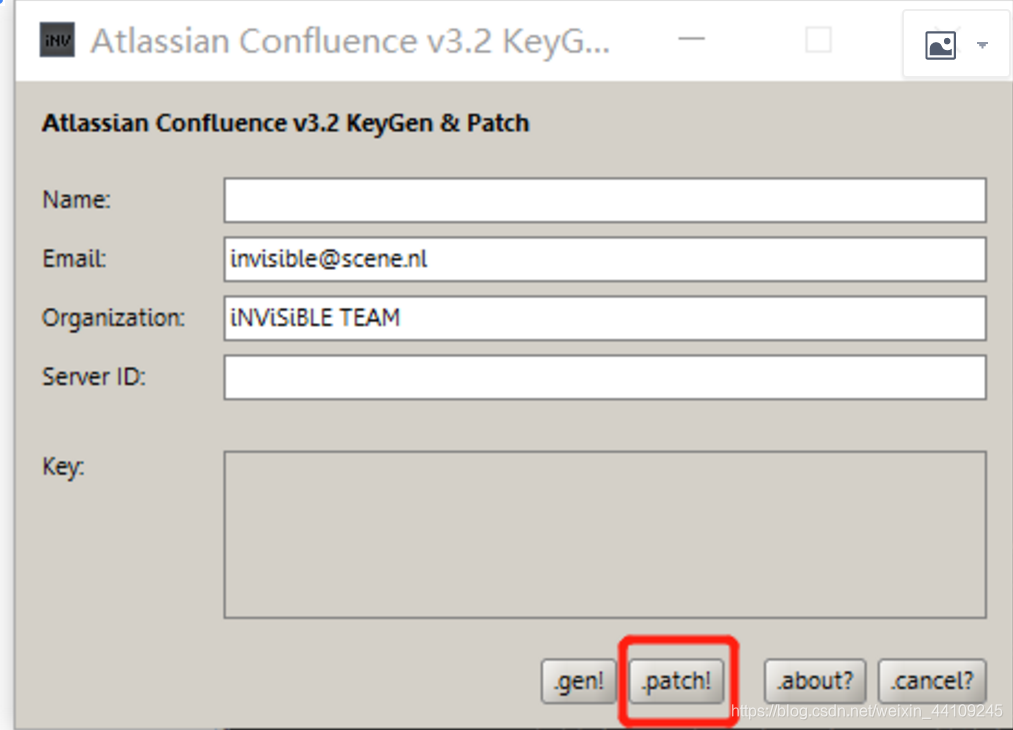Click the image overlay icon at top right
Image resolution: width=1013 pixels, height=730 pixels.
pos(940,45)
